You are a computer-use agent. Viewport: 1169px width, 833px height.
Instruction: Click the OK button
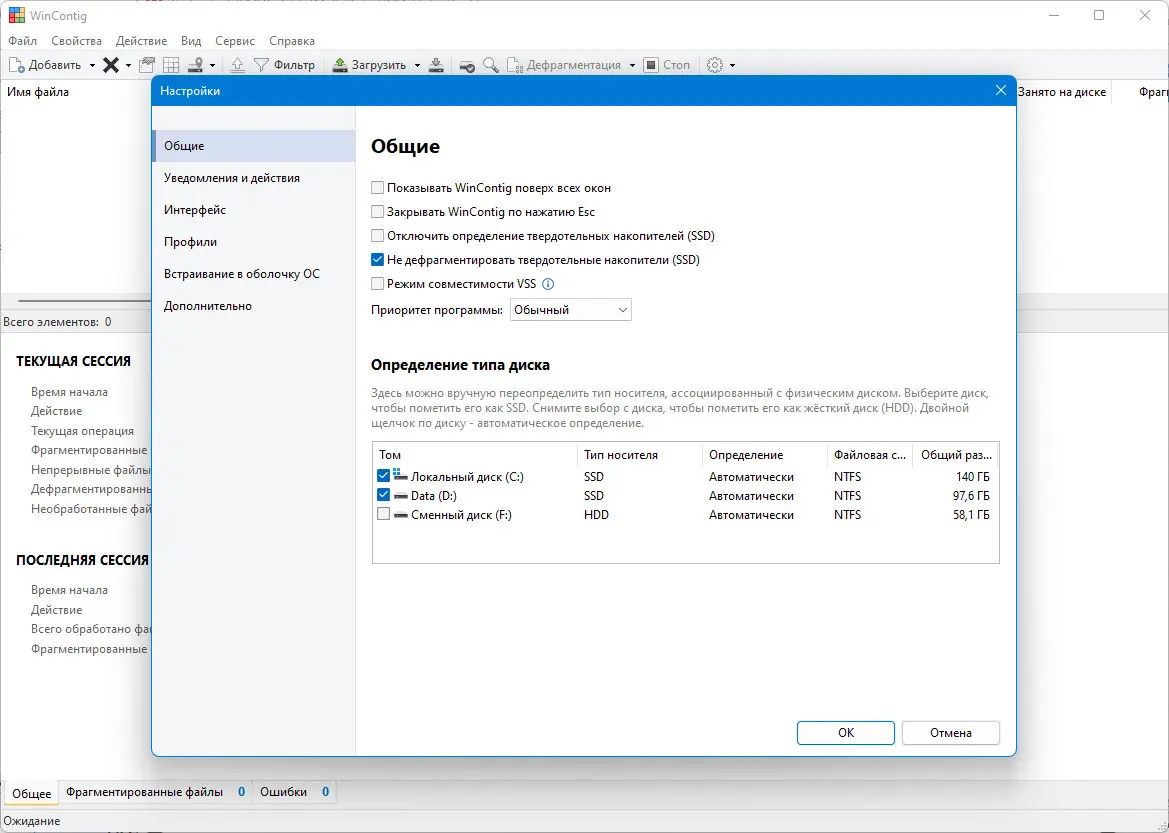(845, 732)
